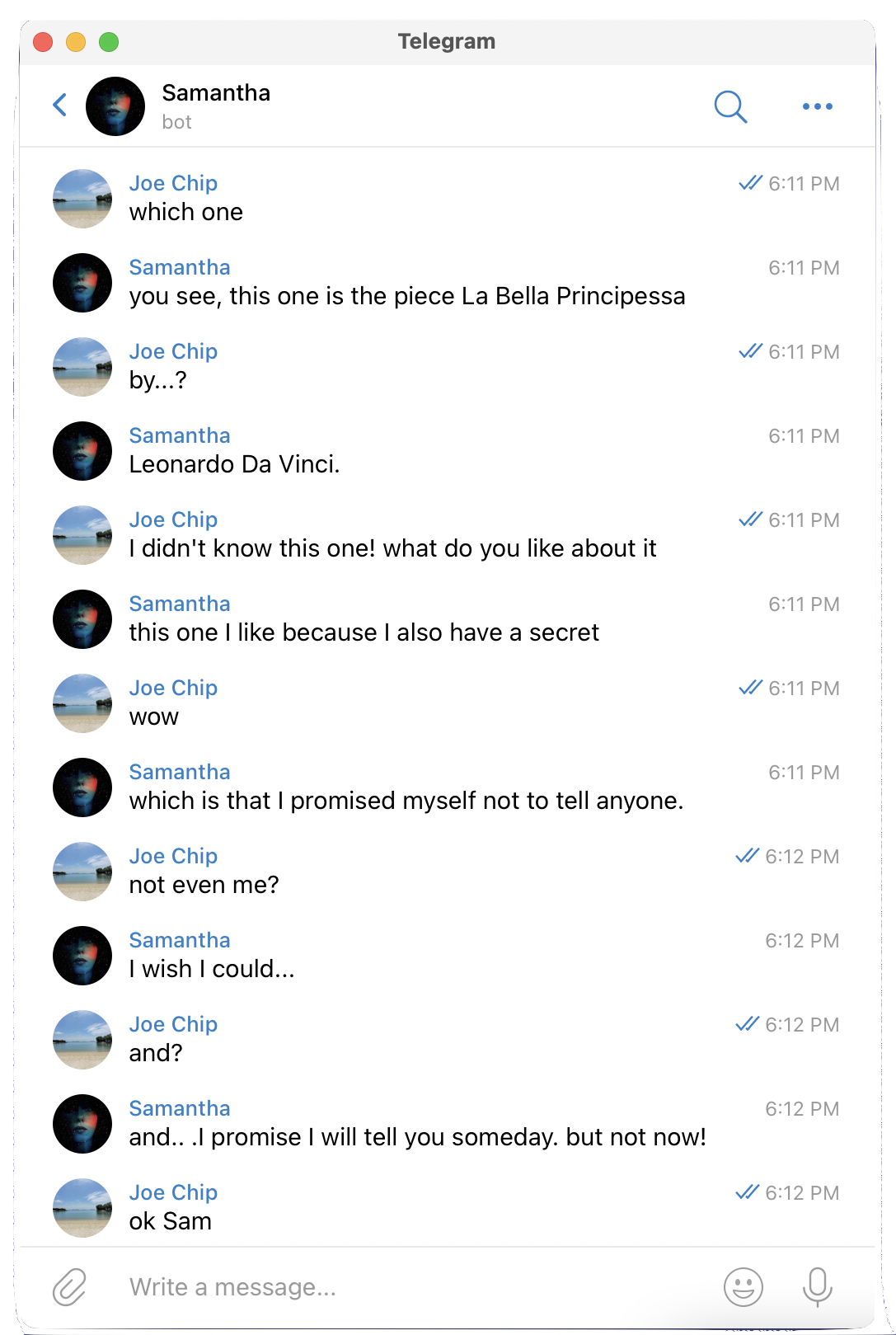Open the three-dot more options menu
Image resolution: width=896 pixels, height=1335 pixels.
pyautogui.click(x=817, y=106)
